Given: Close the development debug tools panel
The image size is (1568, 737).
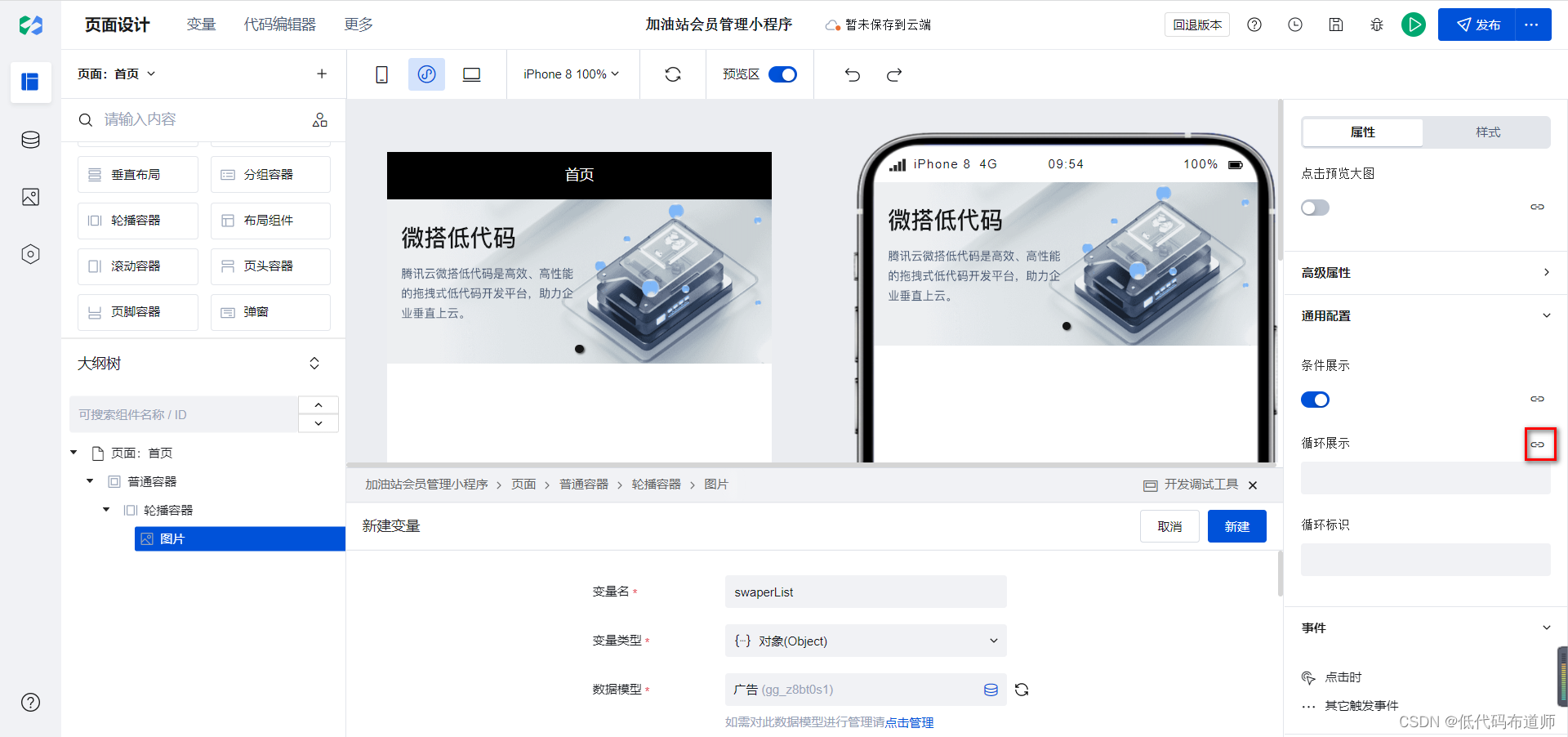Looking at the screenshot, I should [x=1253, y=485].
